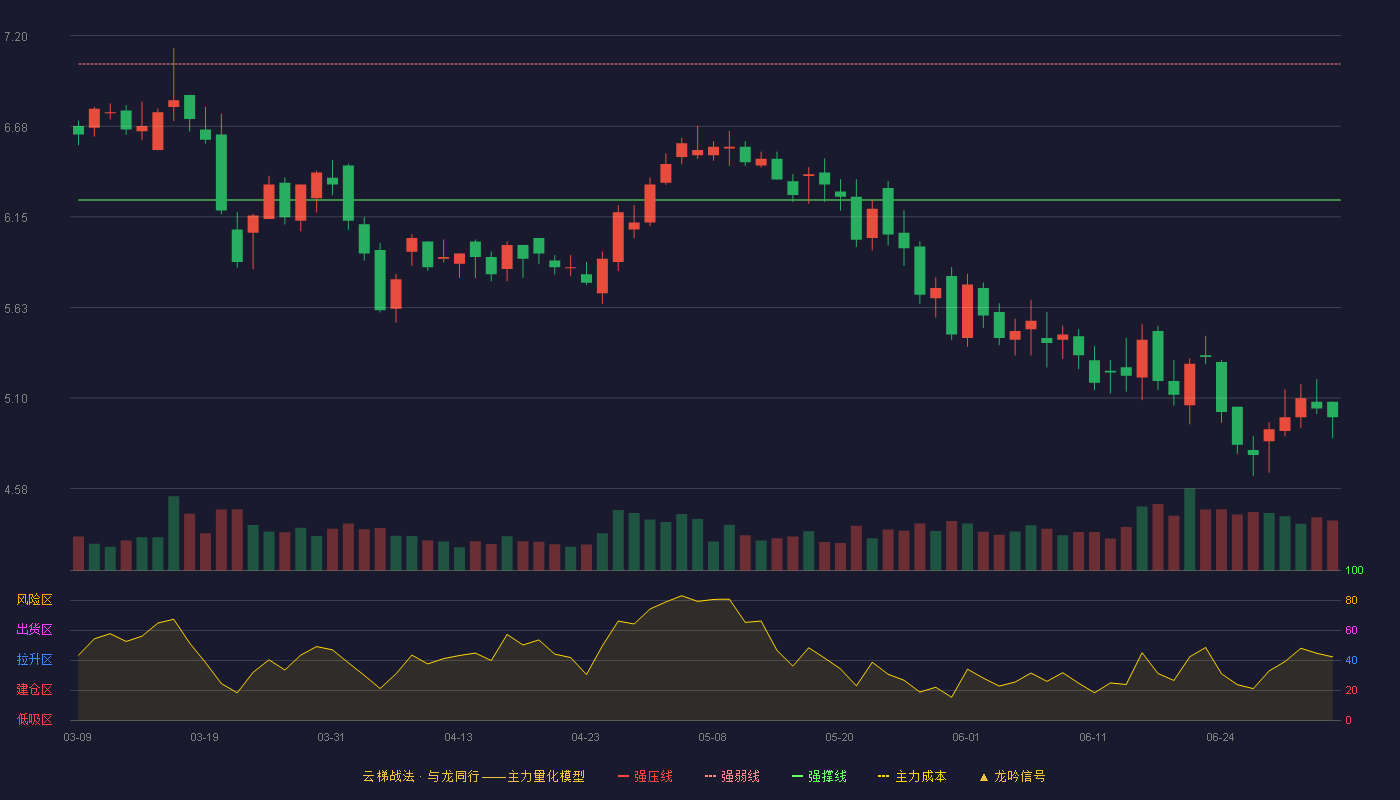Image resolution: width=1400 pixels, height=800 pixels.
Task: Hide the 主力成本 legend series
Action: pyautogui.click(x=912, y=776)
